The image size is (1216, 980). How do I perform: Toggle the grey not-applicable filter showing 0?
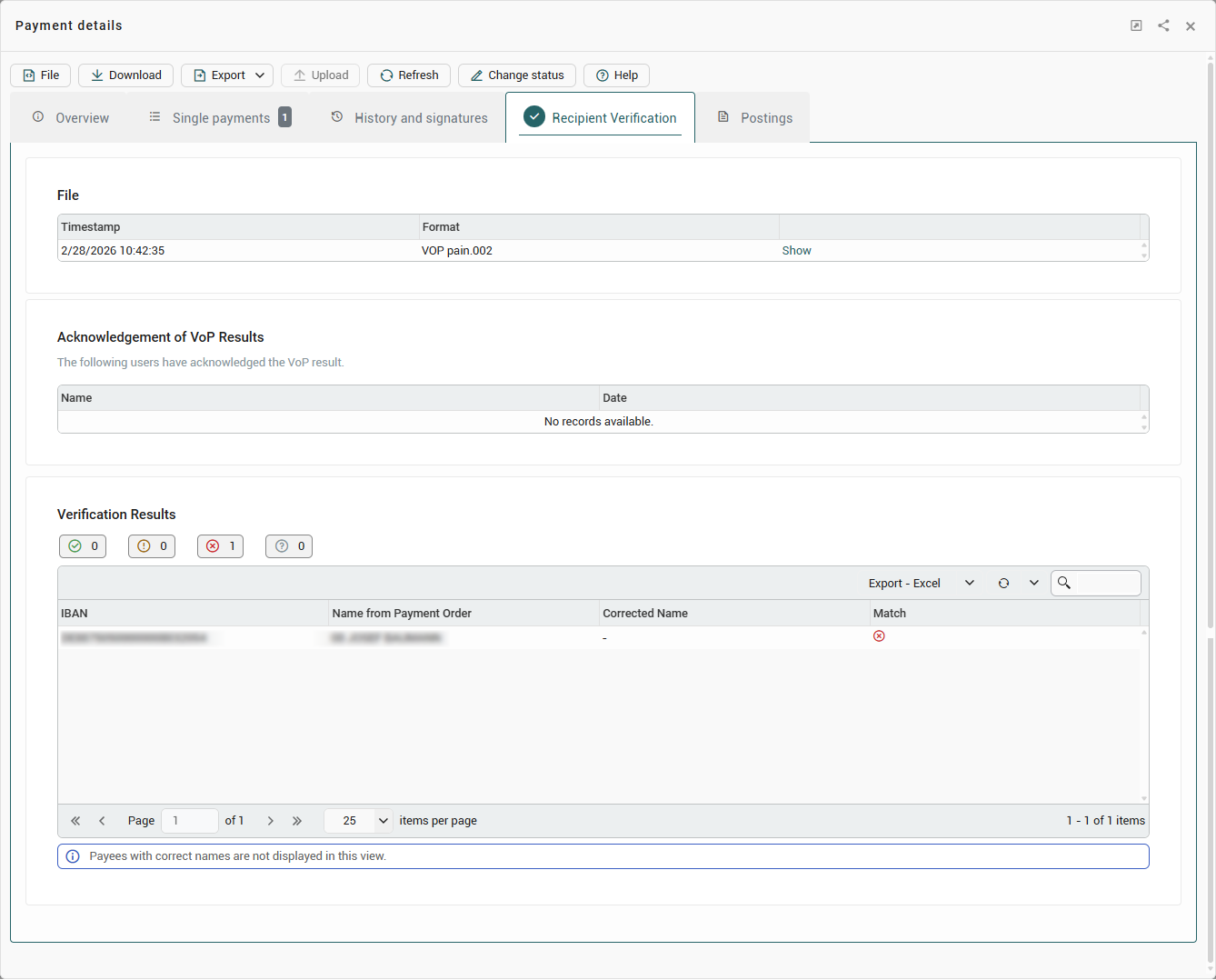pyautogui.click(x=289, y=546)
